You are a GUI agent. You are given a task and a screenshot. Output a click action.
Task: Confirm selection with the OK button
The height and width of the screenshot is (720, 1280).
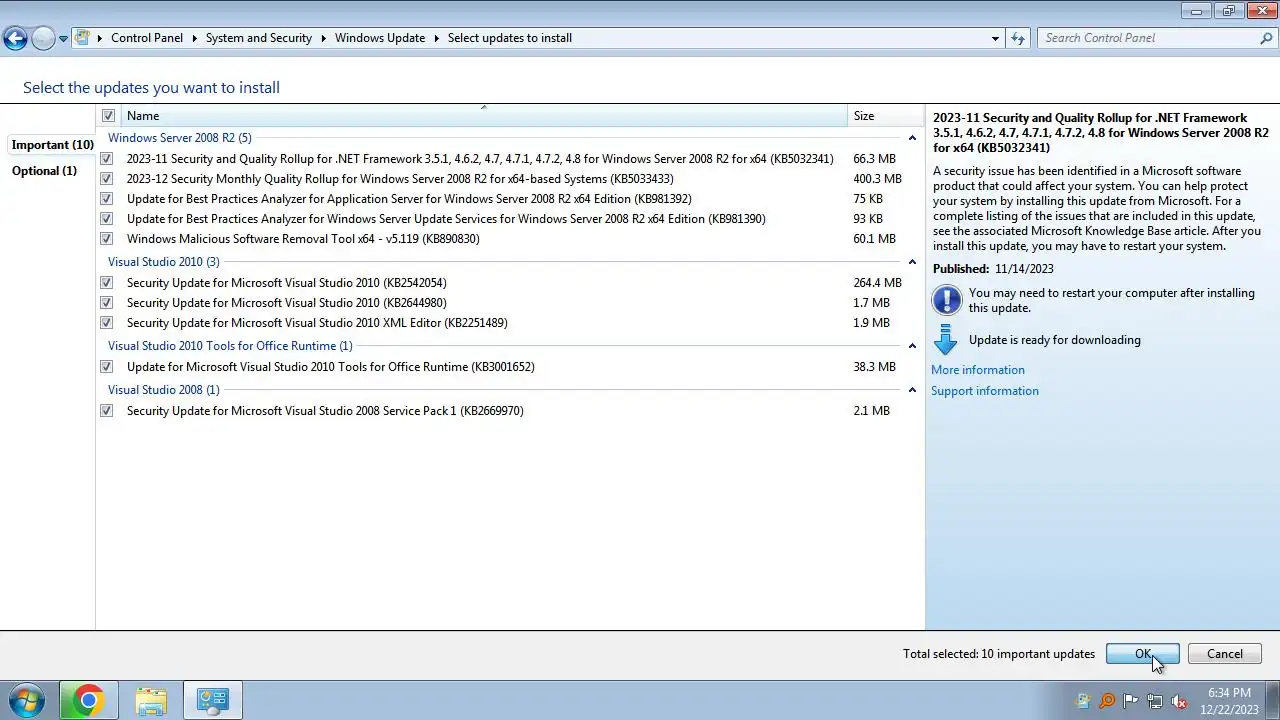click(1143, 654)
